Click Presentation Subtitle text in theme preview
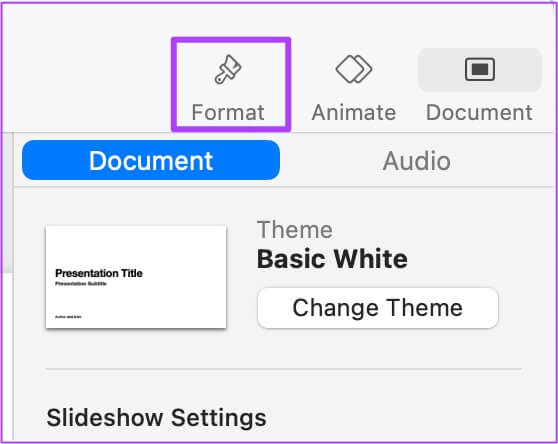The height and width of the screenshot is (444, 558). [x=81, y=284]
